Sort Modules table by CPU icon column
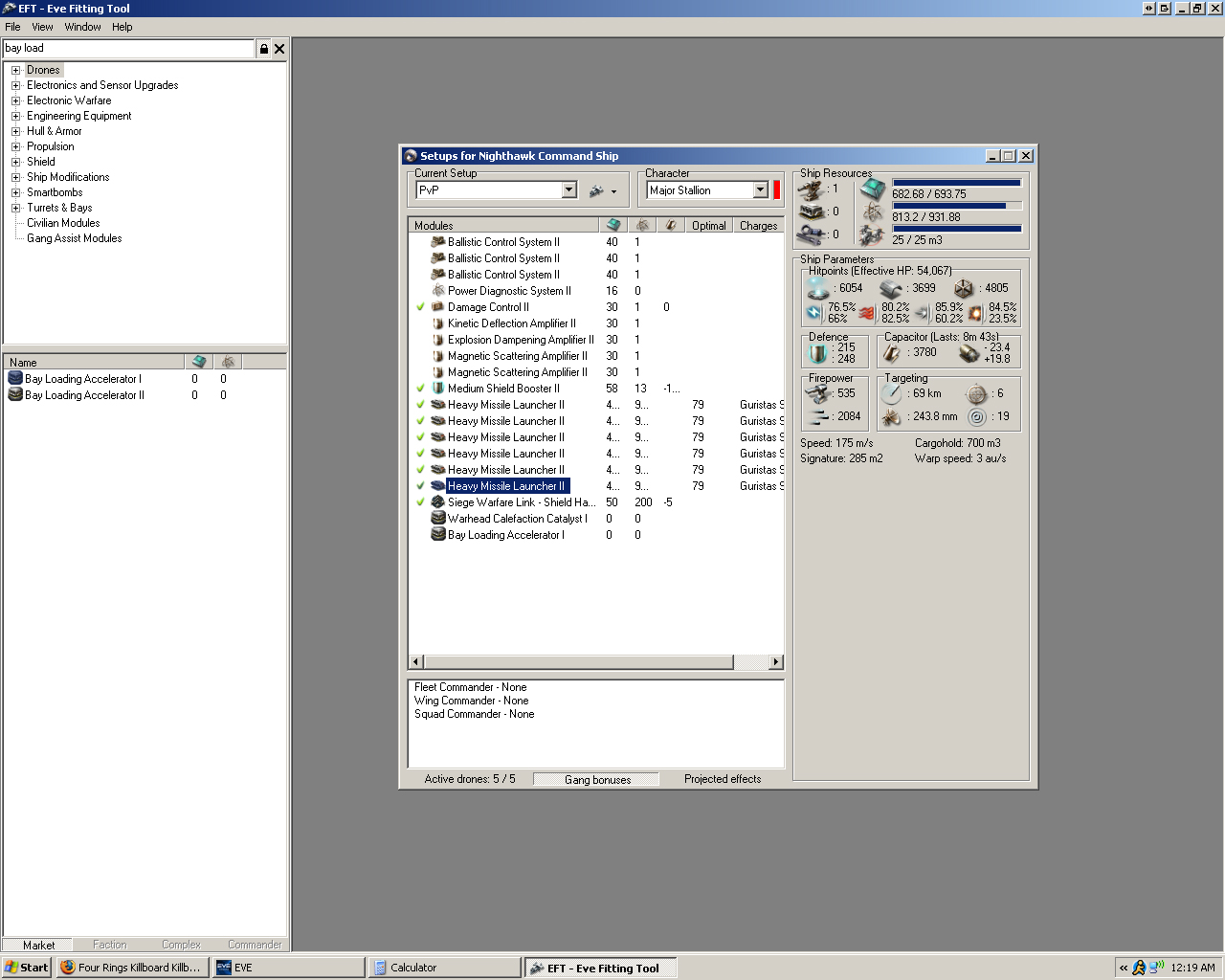This screenshot has width=1225, height=980. click(x=613, y=225)
